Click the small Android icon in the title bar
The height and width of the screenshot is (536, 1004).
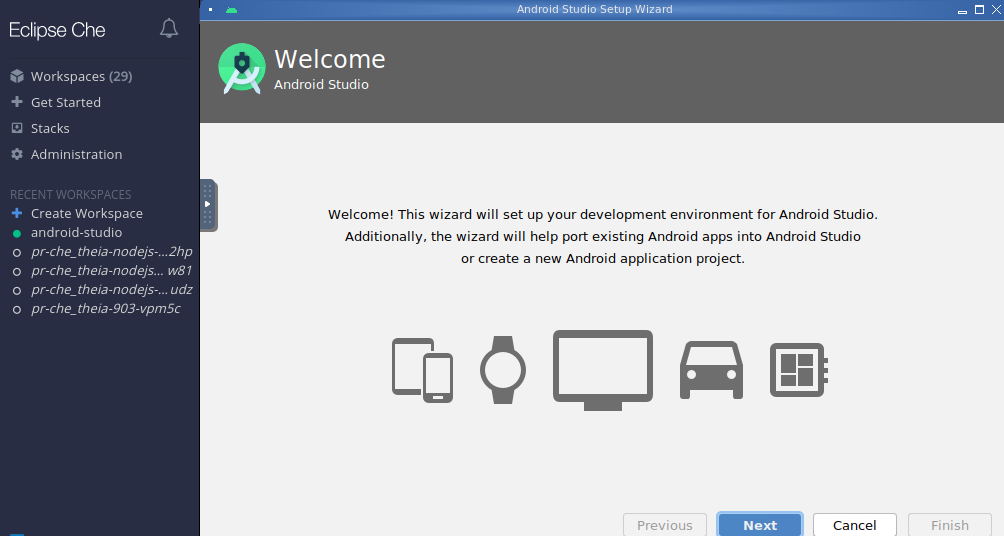click(232, 10)
